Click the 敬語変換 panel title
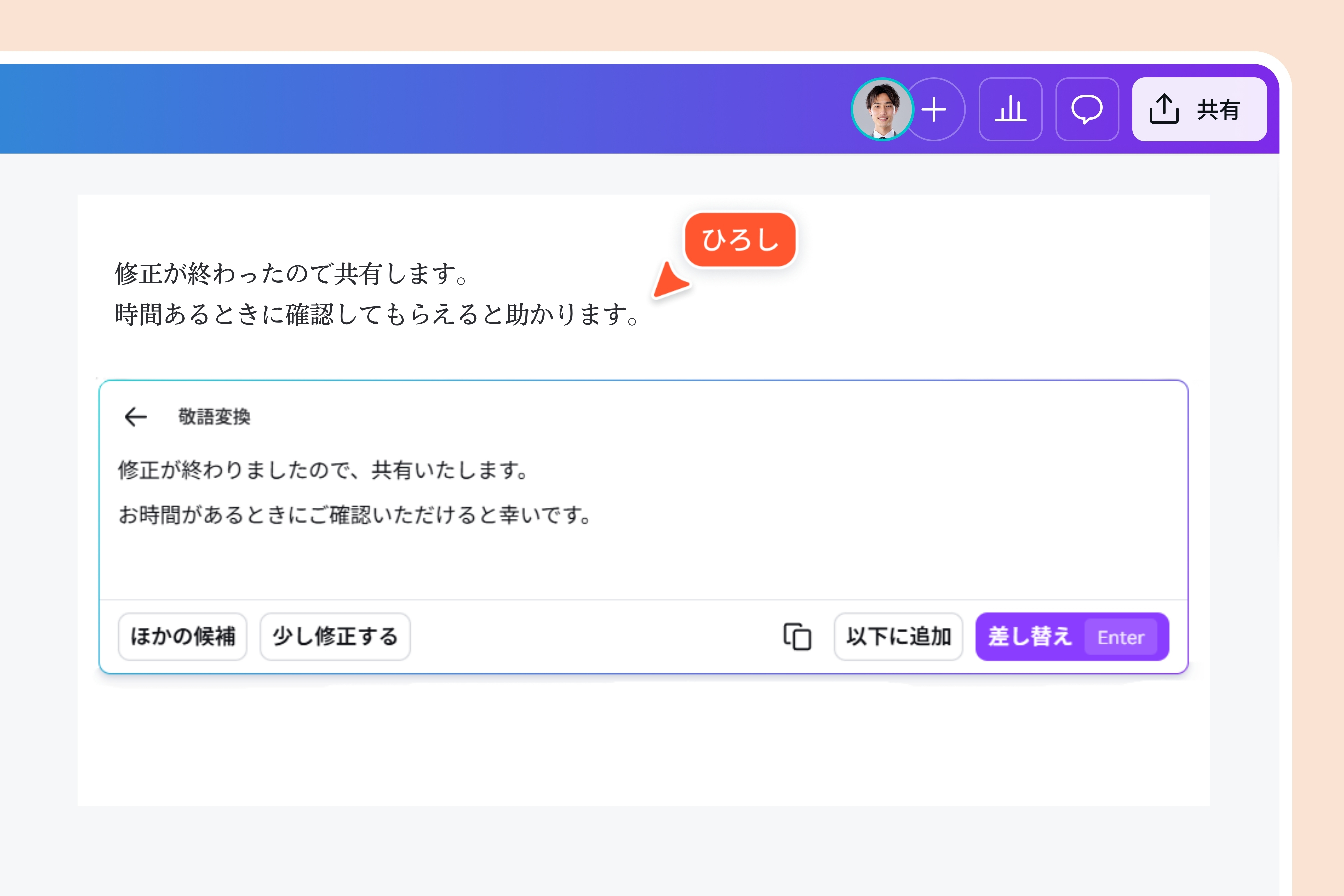Screen dimensions: 1344x896 pos(214,417)
